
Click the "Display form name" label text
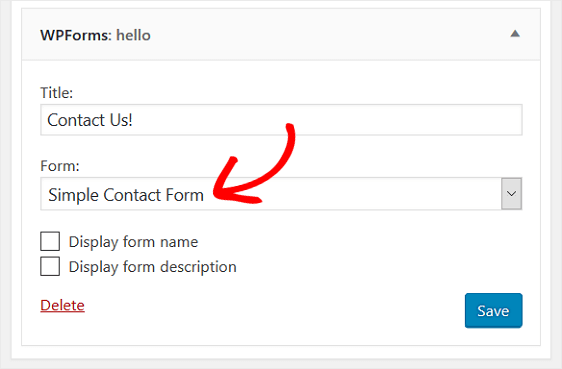pyautogui.click(x=133, y=242)
